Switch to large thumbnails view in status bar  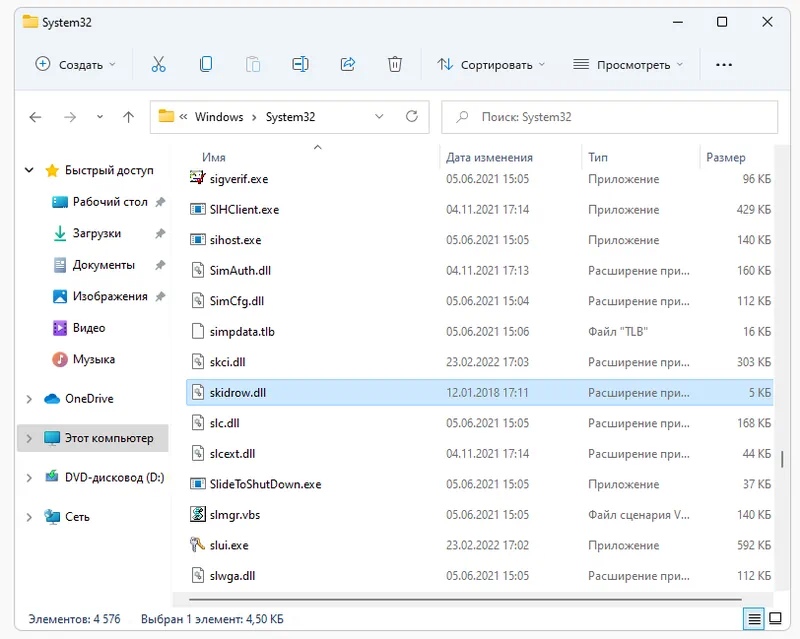775,619
